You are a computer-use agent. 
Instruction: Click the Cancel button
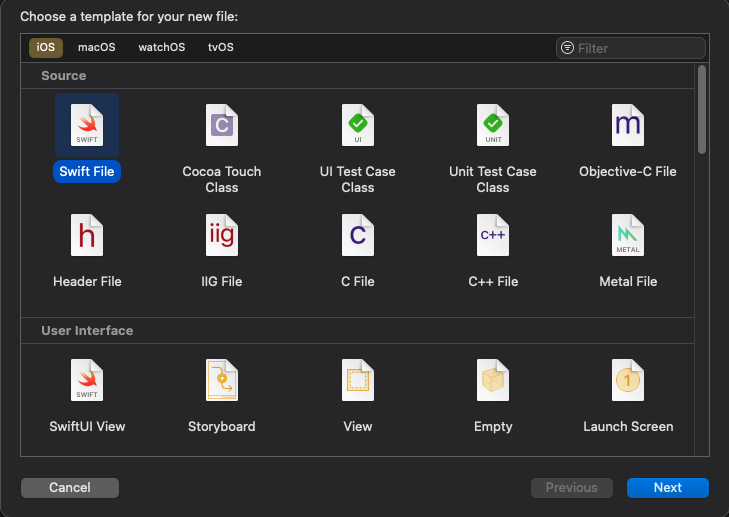click(x=70, y=488)
